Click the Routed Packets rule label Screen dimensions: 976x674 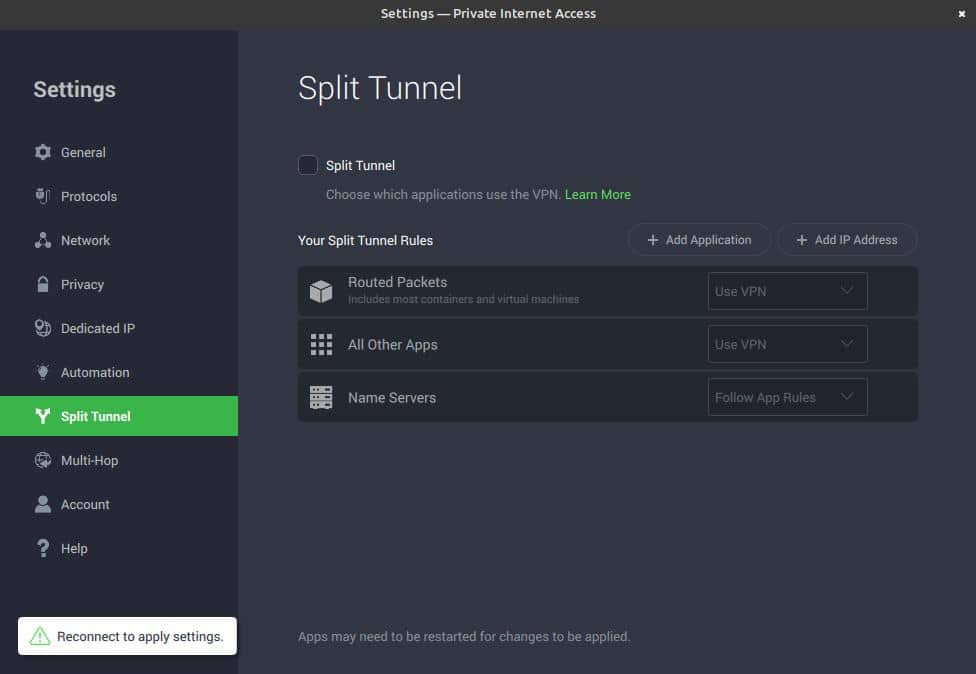click(x=397, y=282)
